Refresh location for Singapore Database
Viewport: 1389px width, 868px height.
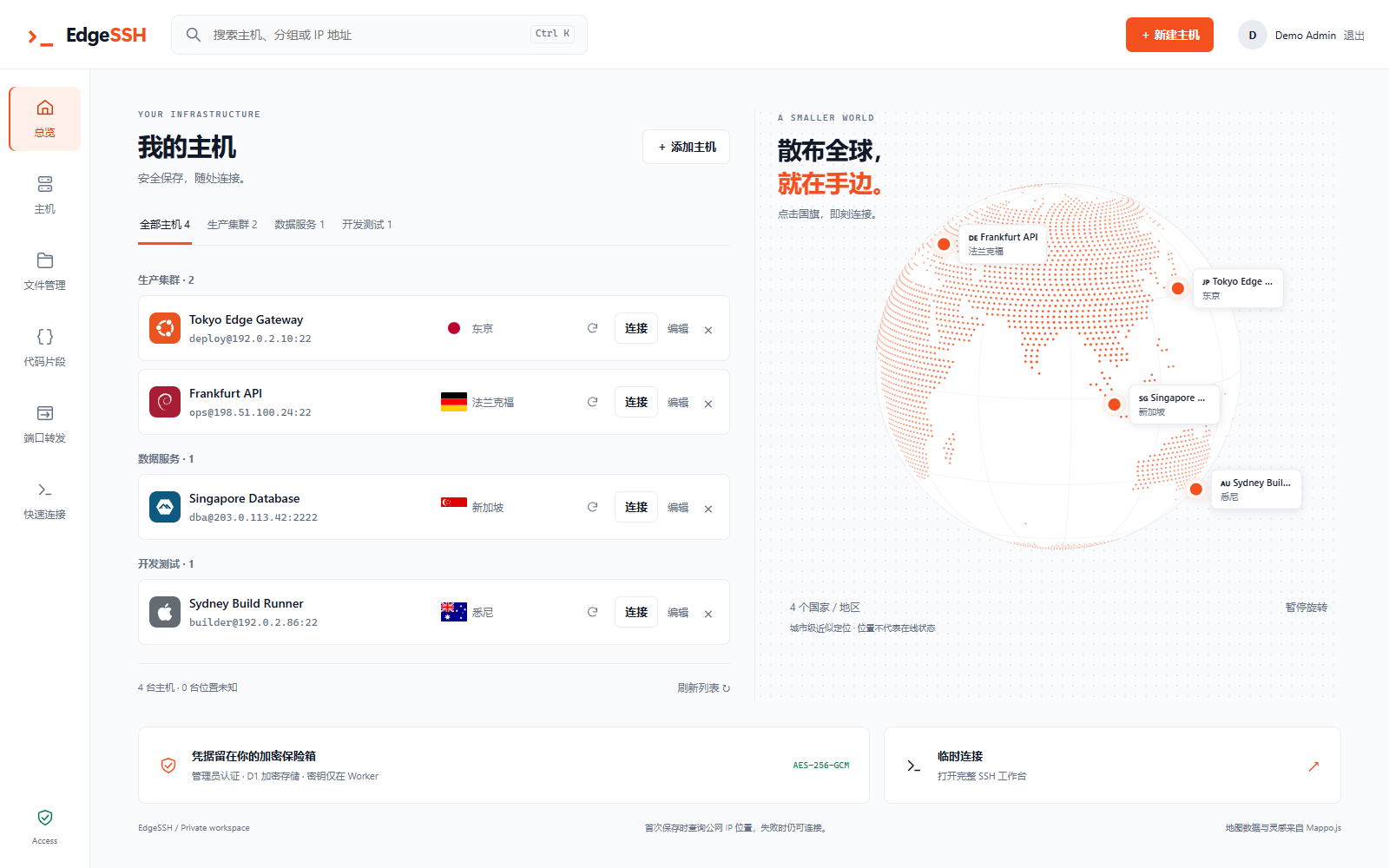592,507
